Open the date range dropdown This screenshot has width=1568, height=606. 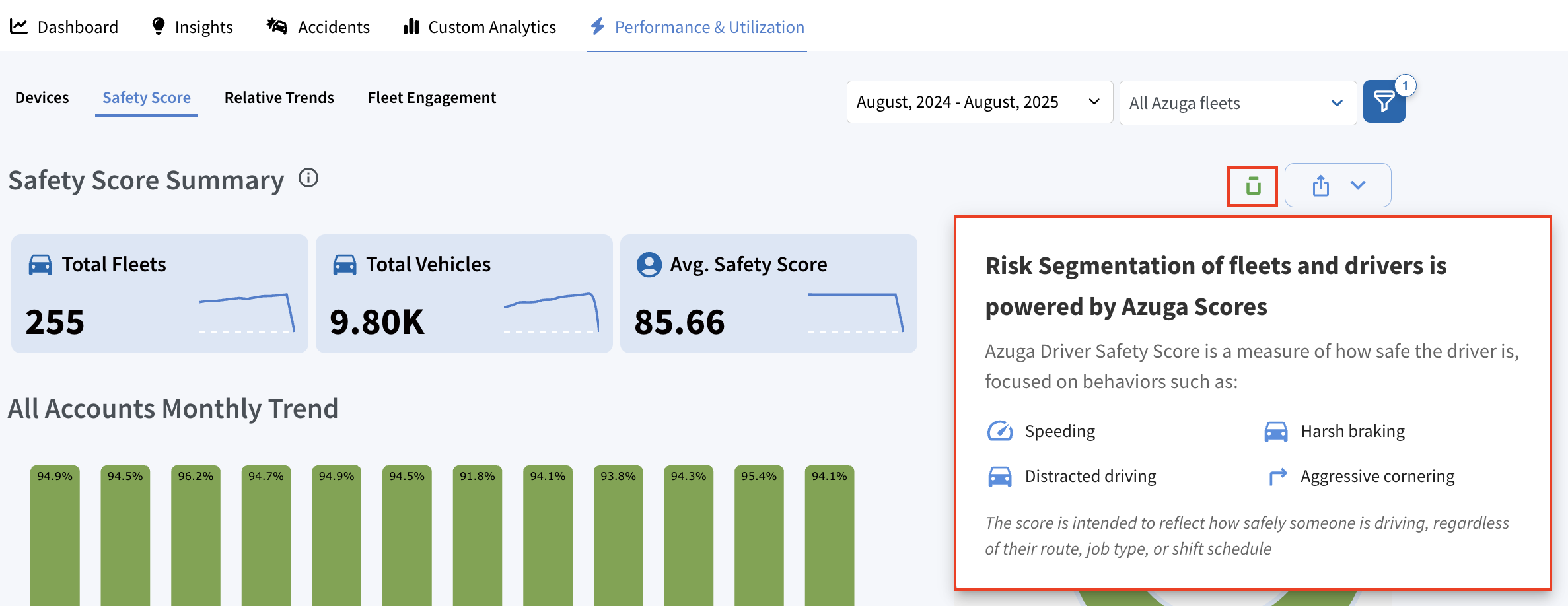point(980,102)
